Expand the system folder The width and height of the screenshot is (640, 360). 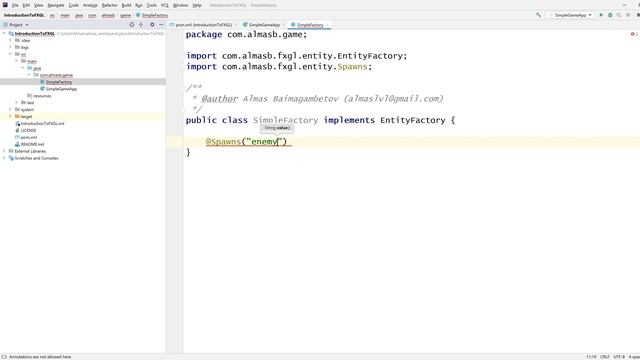tap(10, 109)
